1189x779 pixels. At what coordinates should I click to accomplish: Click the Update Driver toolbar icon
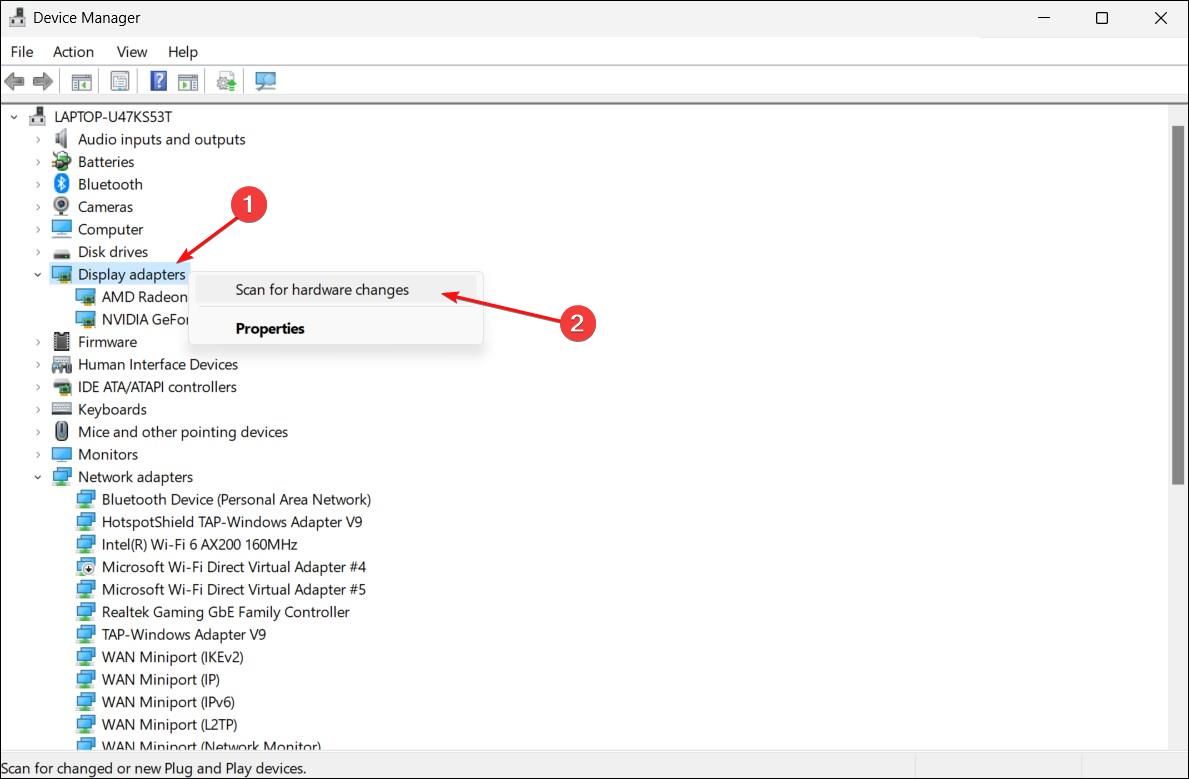pos(225,80)
